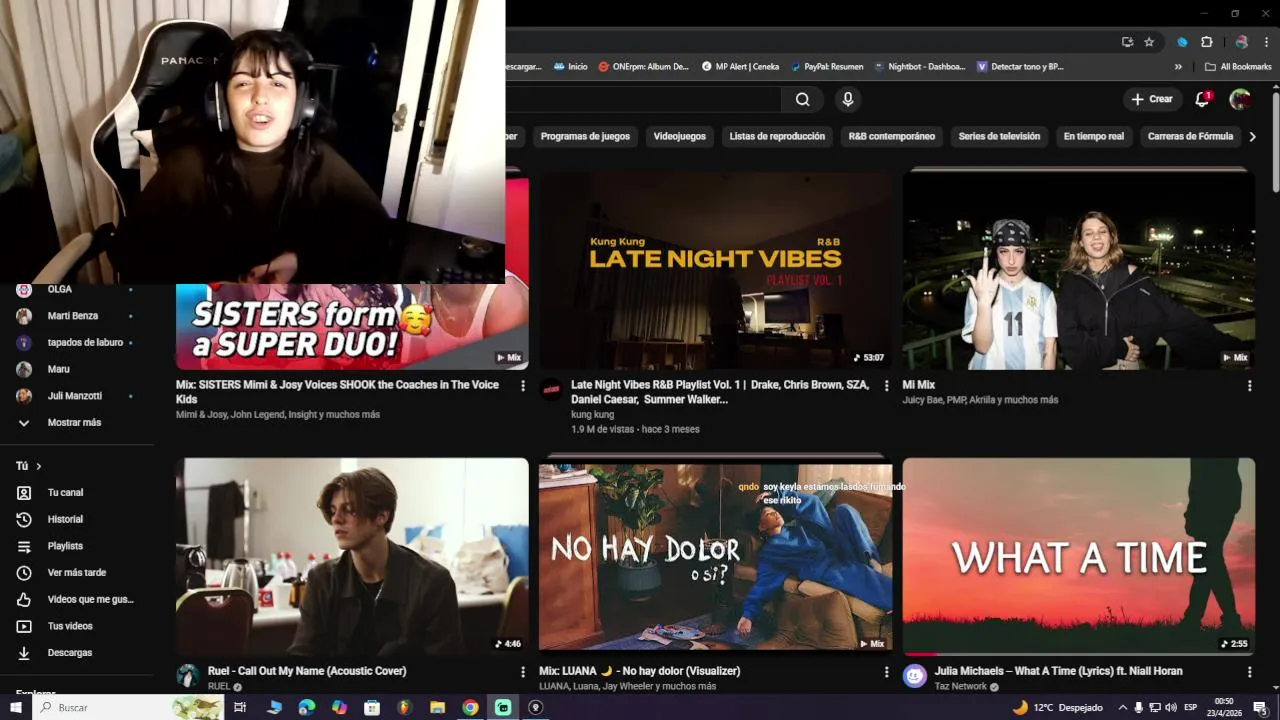
Task: Open the Juli Manzotti subscription
Action: coord(76,396)
